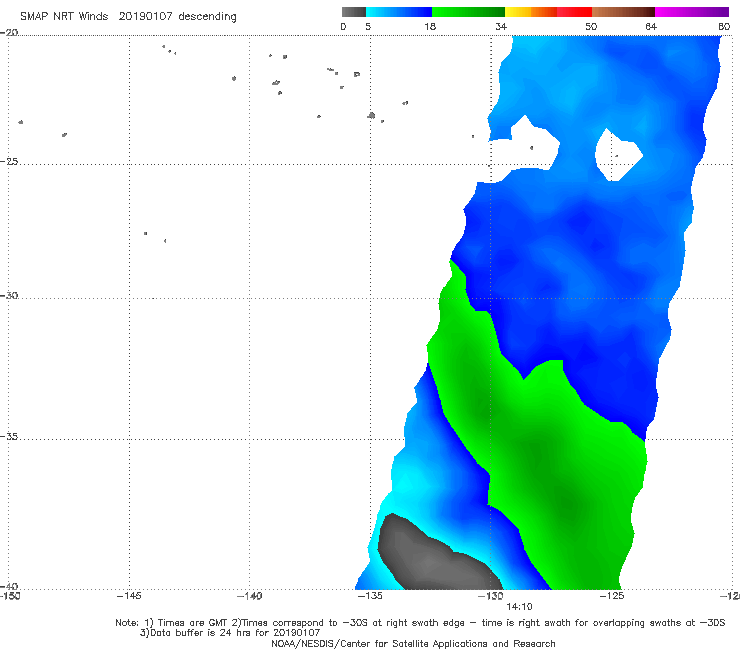Click longitude label -130
This screenshot has width=740, height=650.
click(x=491, y=596)
